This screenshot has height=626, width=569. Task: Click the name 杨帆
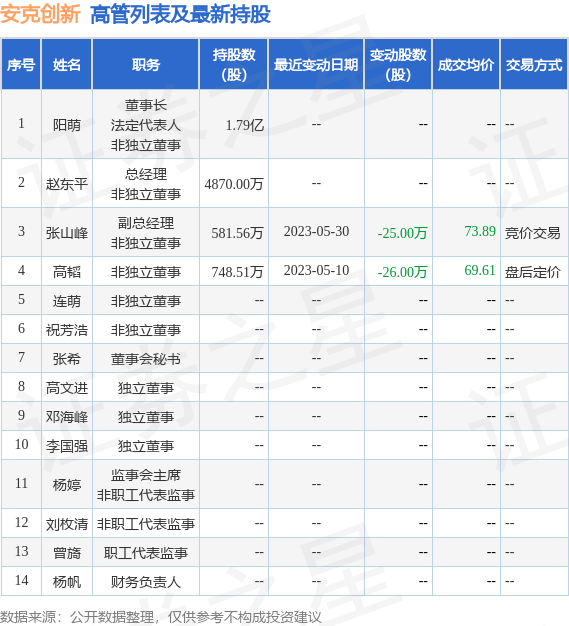[67, 581]
